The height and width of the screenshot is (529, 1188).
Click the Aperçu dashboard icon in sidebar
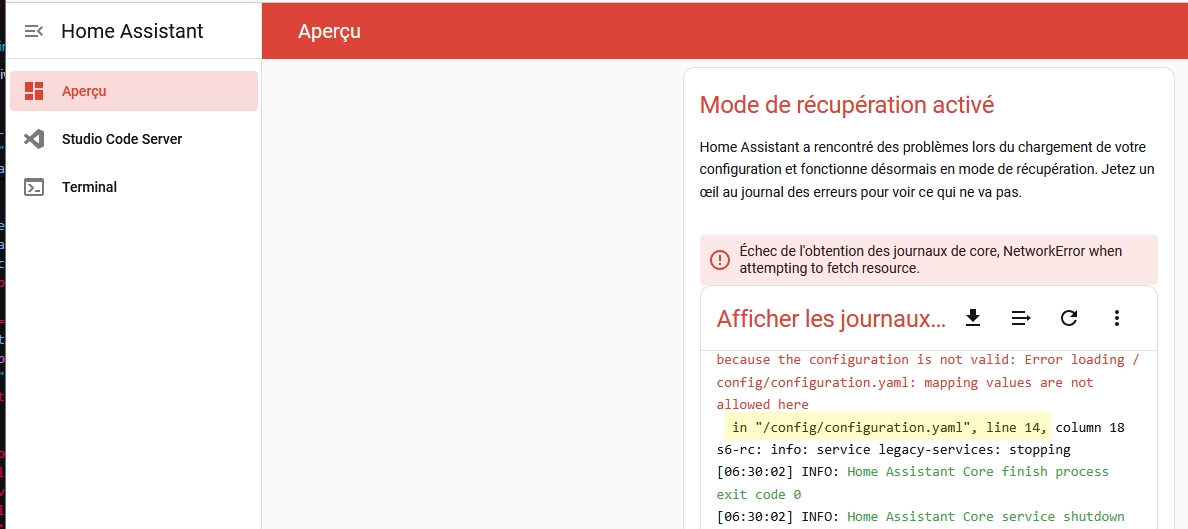(34, 91)
